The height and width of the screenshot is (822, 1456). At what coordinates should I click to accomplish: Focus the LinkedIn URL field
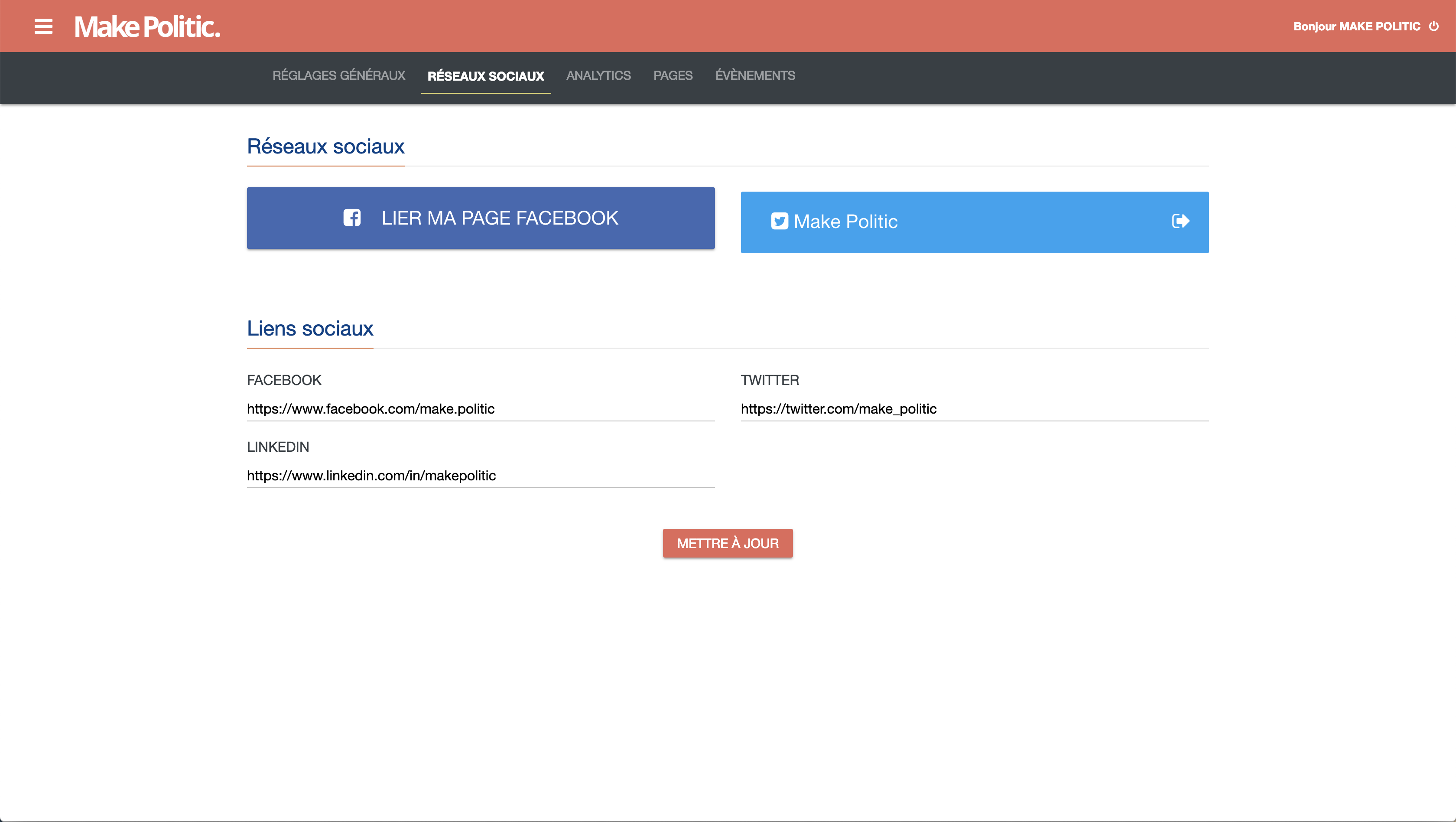point(481,476)
